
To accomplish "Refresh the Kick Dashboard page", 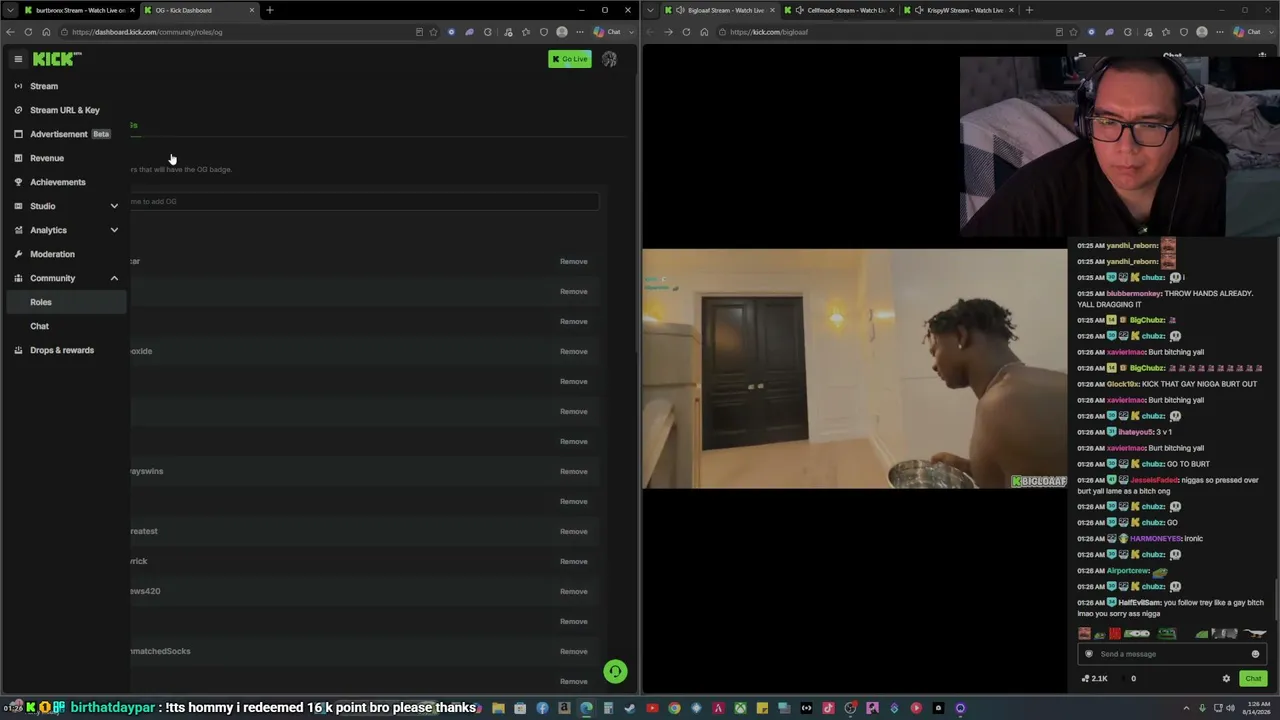I will click(28, 32).
